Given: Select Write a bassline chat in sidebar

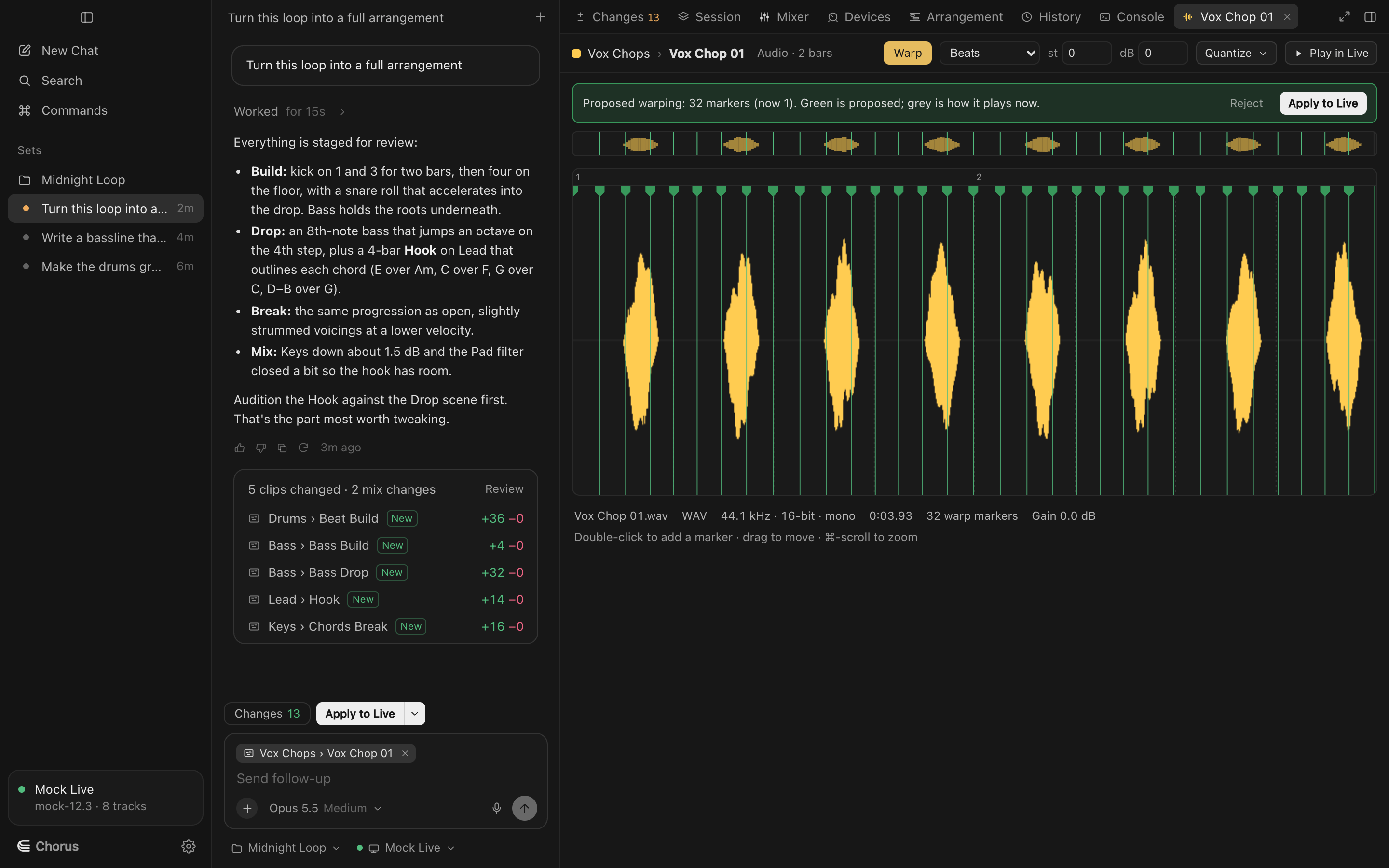Looking at the screenshot, I should pyautogui.click(x=106, y=237).
